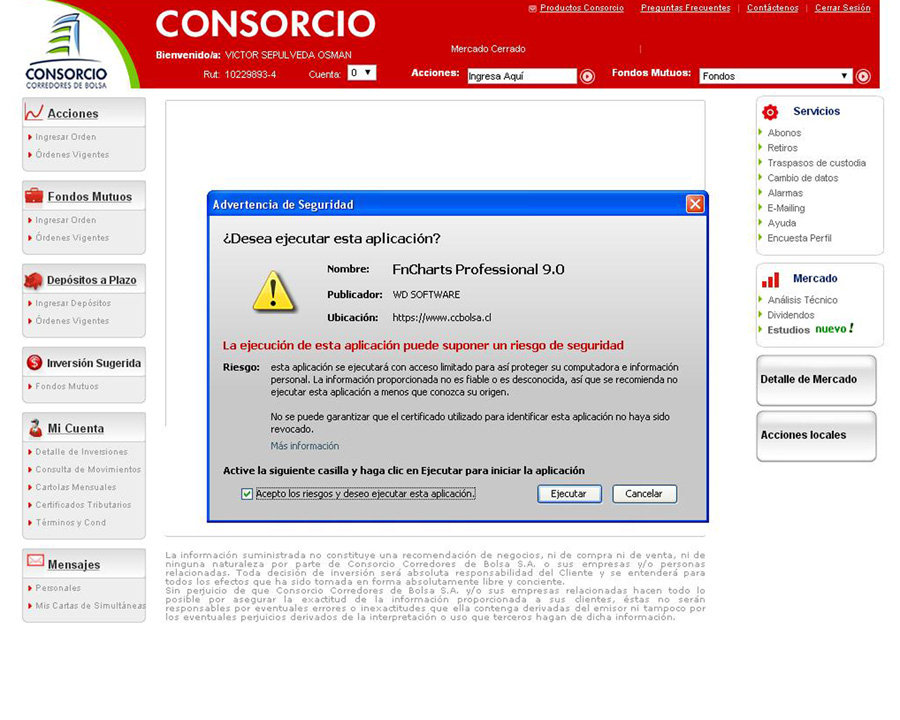Screen dimensions: 900x720
Task: Open Detalle de Inversiones
Action: click(82, 452)
